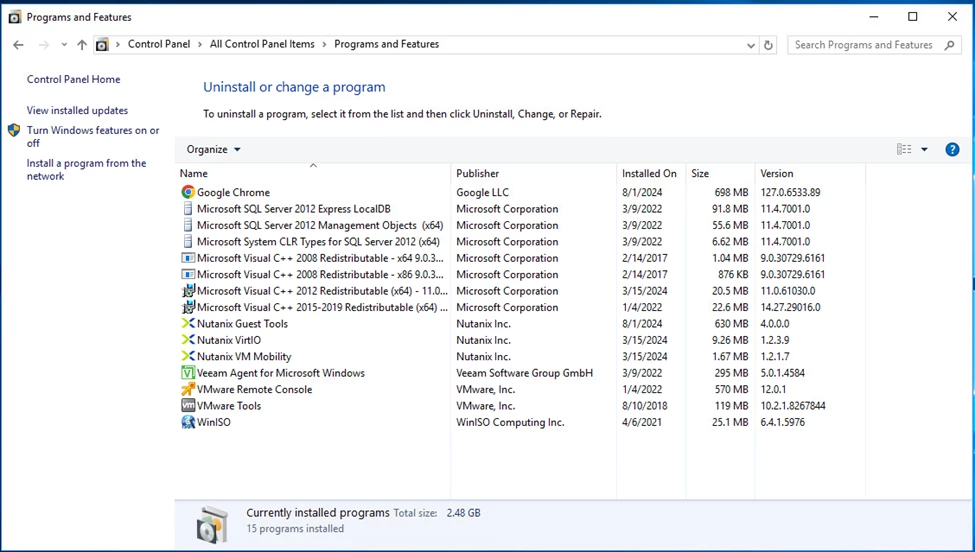
Task: Open the view options dropdown arrow
Action: click(x=924, y=149)
